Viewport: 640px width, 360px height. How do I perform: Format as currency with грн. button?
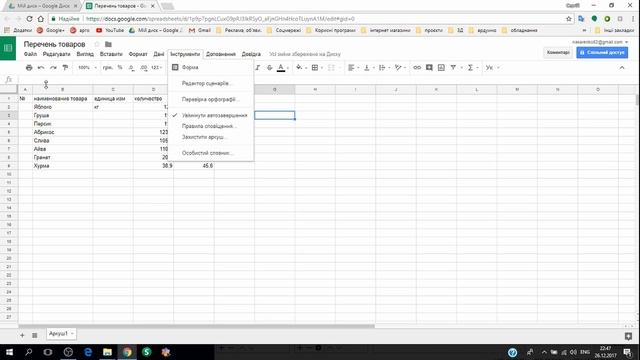click(x=108, y=67)
